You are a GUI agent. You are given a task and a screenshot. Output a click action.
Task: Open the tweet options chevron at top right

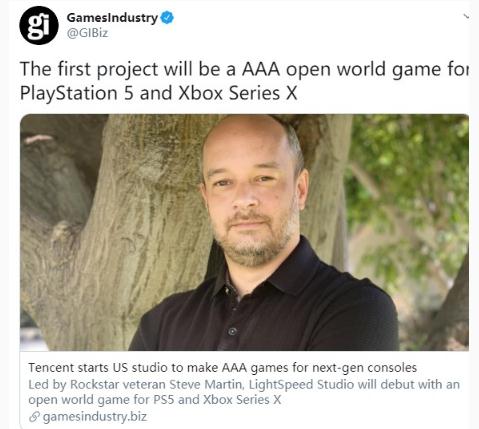(466, 15)
